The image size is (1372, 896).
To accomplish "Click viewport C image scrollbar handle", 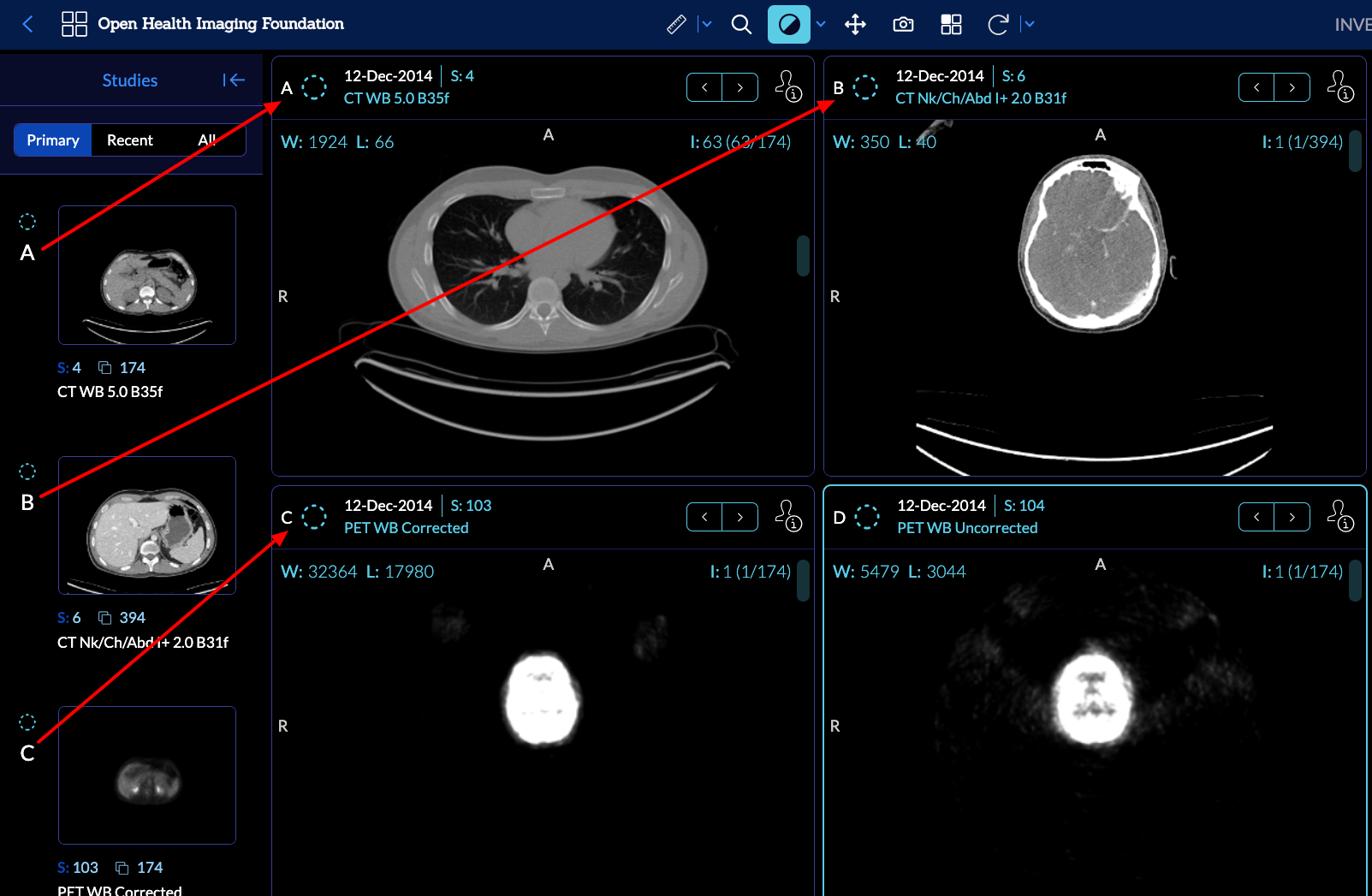I will pyautogui.click(x=803, y=581).
